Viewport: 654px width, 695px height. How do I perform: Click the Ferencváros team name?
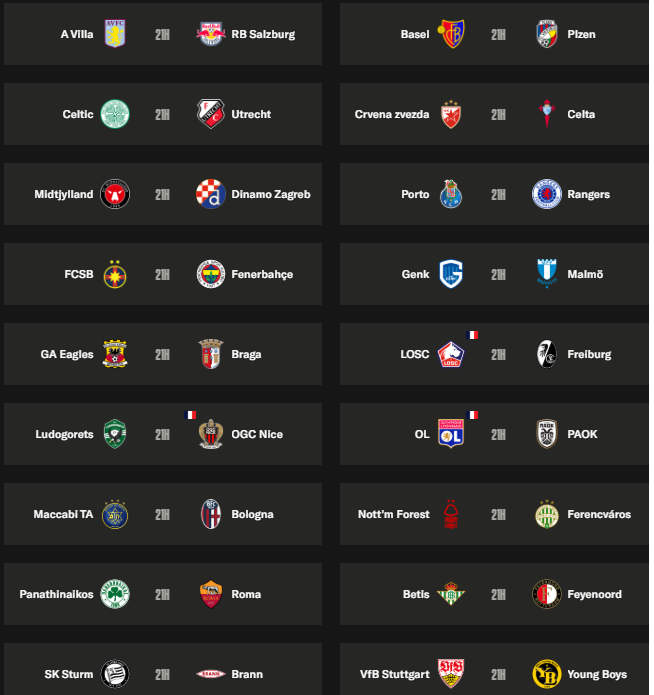coord(599,514)
